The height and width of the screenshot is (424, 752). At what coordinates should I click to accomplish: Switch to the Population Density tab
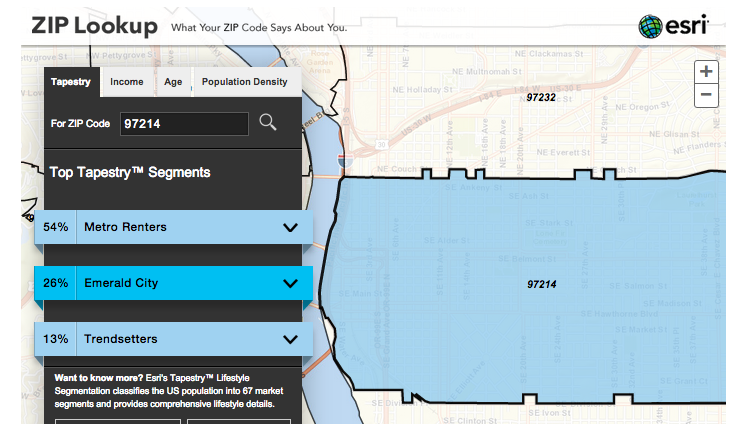pyautogui.click(x=245, y=82)
